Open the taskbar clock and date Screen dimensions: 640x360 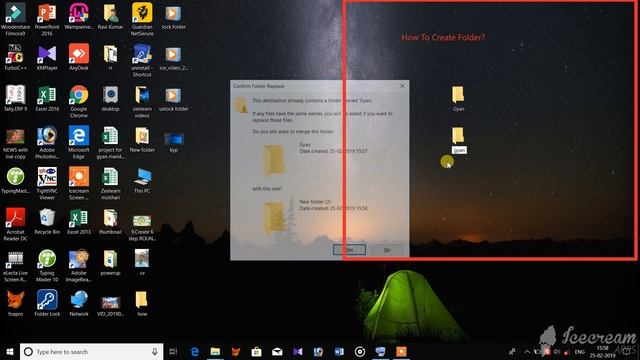(x=602, y=351)
